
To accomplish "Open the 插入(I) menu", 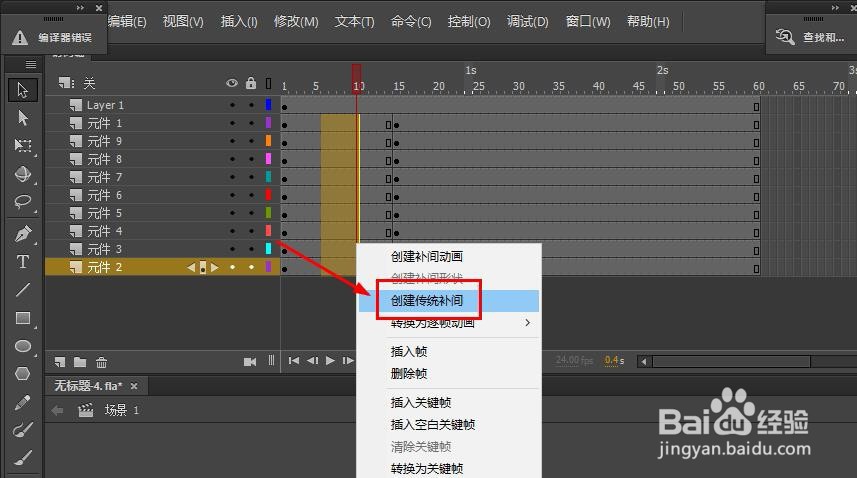I will [x=239, y=21].
